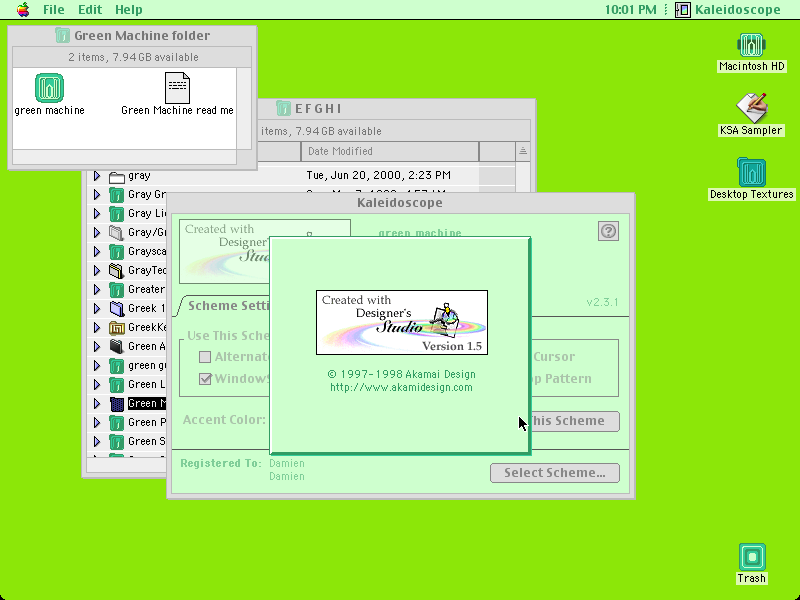800x600 pixels.
Task: Expand the Greek 1 row disclosure triangle
Action: [x=96, y=309]
